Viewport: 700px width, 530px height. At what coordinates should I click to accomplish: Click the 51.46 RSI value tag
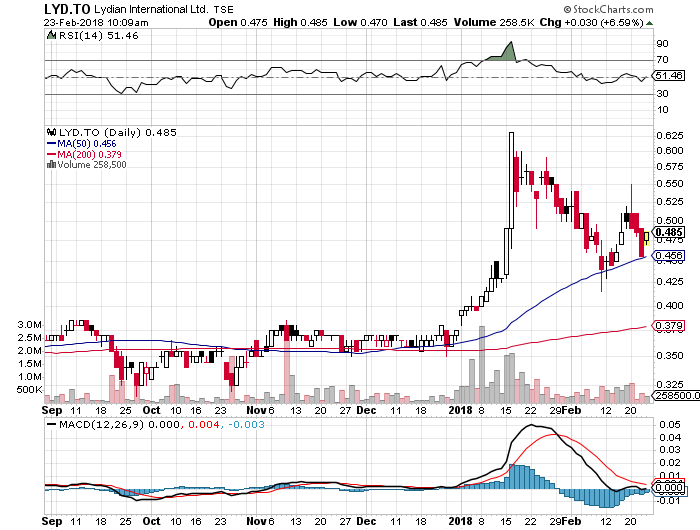pos(669,75)
